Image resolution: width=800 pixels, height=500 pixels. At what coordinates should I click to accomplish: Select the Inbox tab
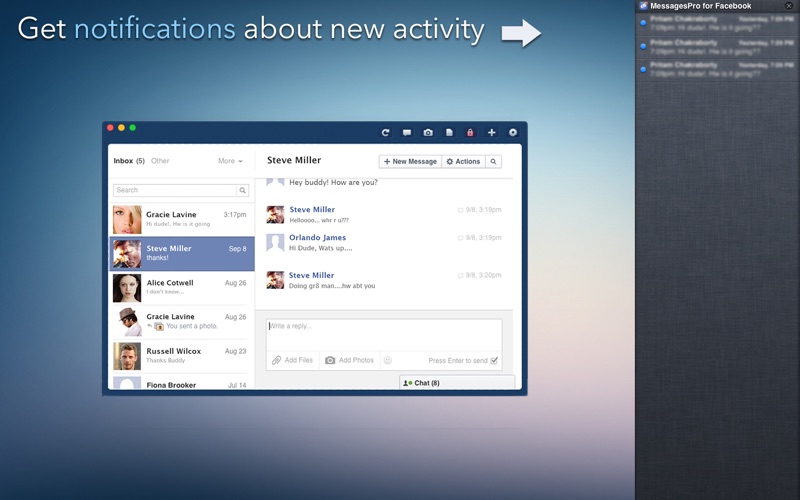click(x=128, y=161)
